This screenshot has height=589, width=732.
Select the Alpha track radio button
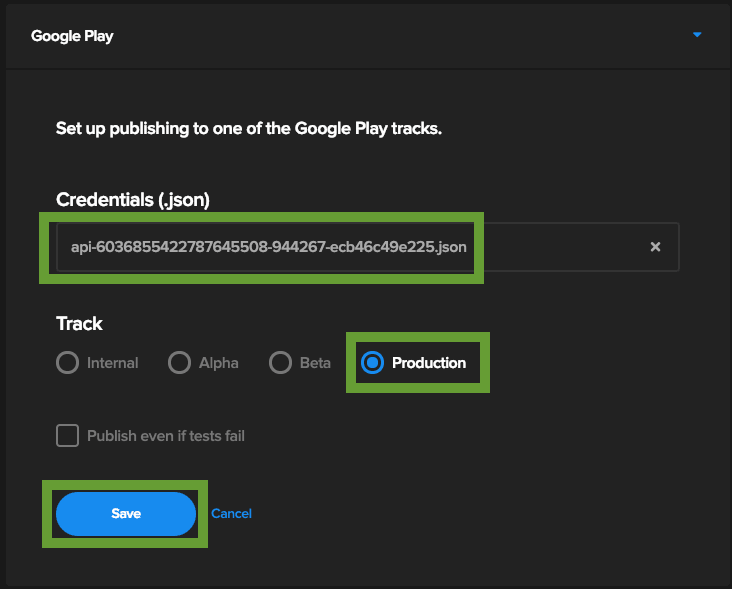pos(180,363)
